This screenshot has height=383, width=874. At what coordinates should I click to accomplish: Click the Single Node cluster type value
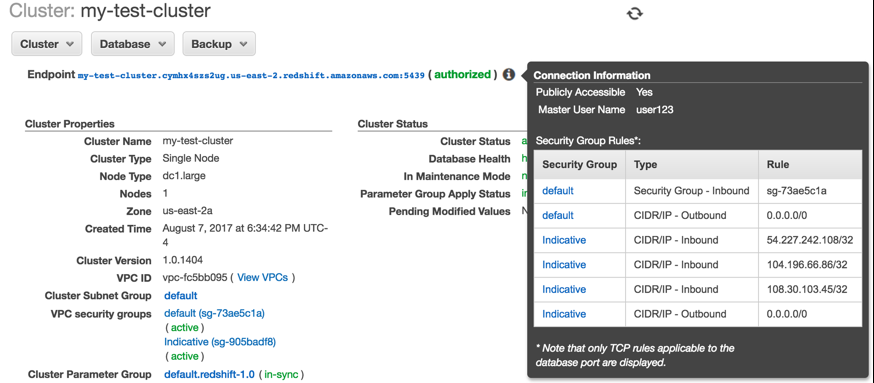(191, 158)
